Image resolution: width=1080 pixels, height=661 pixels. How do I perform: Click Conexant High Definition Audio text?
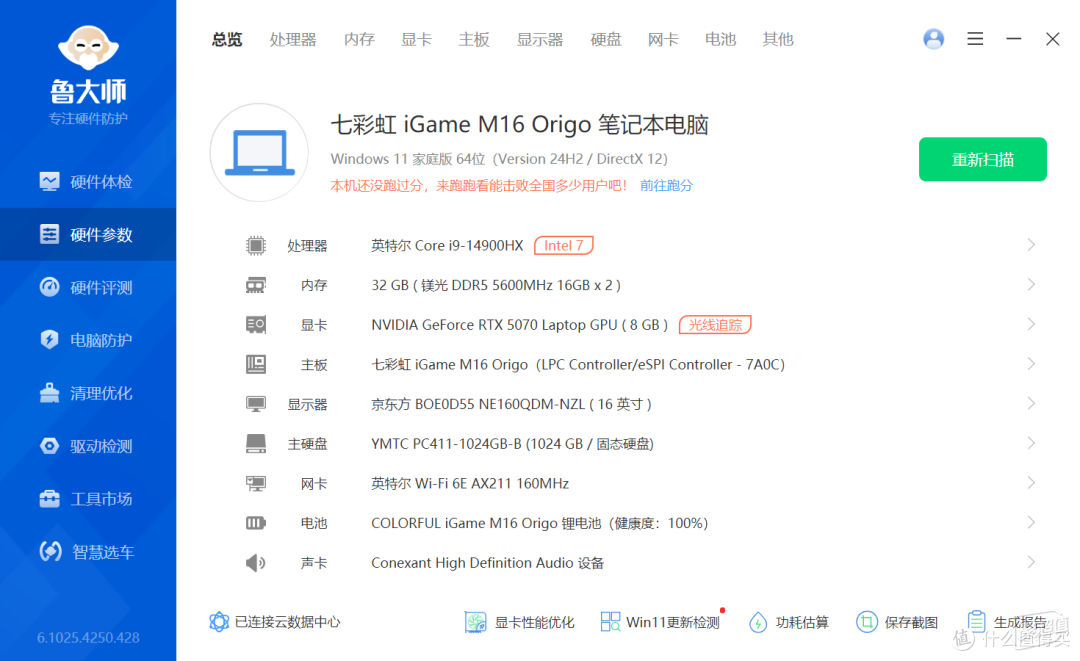click(487, 563)
